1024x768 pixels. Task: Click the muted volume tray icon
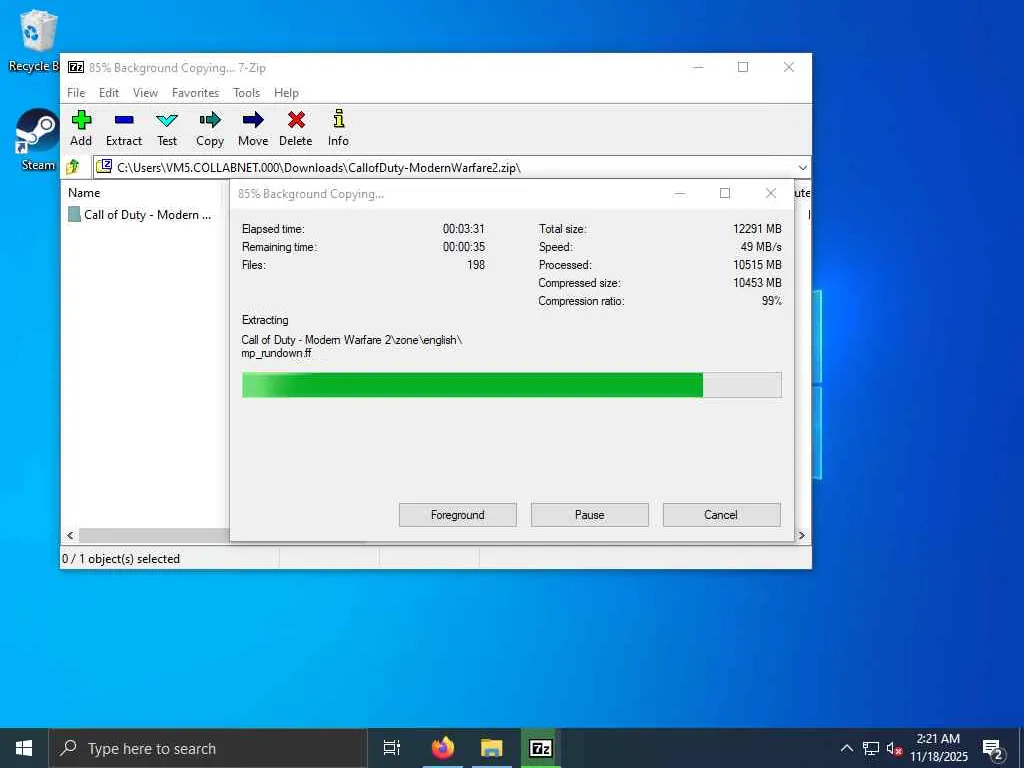(894, 749)
